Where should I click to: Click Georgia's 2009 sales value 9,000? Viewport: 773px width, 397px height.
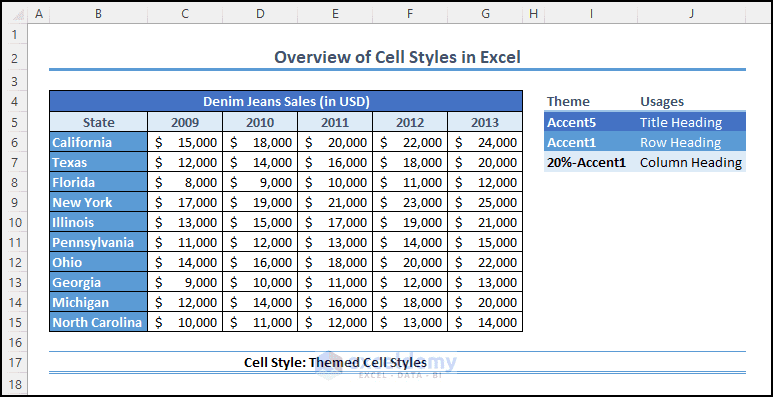[185, 283]
